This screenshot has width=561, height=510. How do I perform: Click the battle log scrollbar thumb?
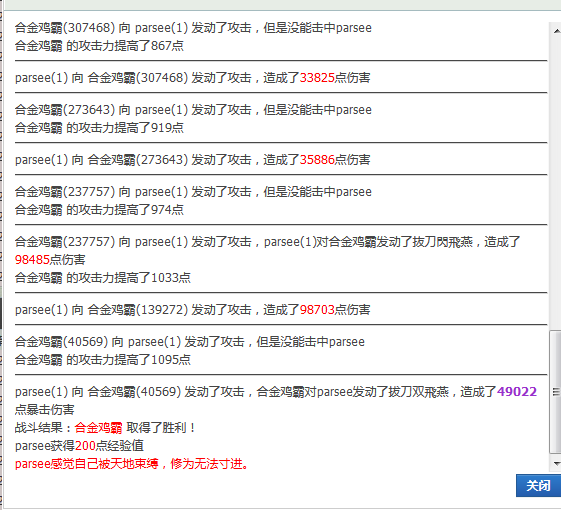tap(556, 392)
